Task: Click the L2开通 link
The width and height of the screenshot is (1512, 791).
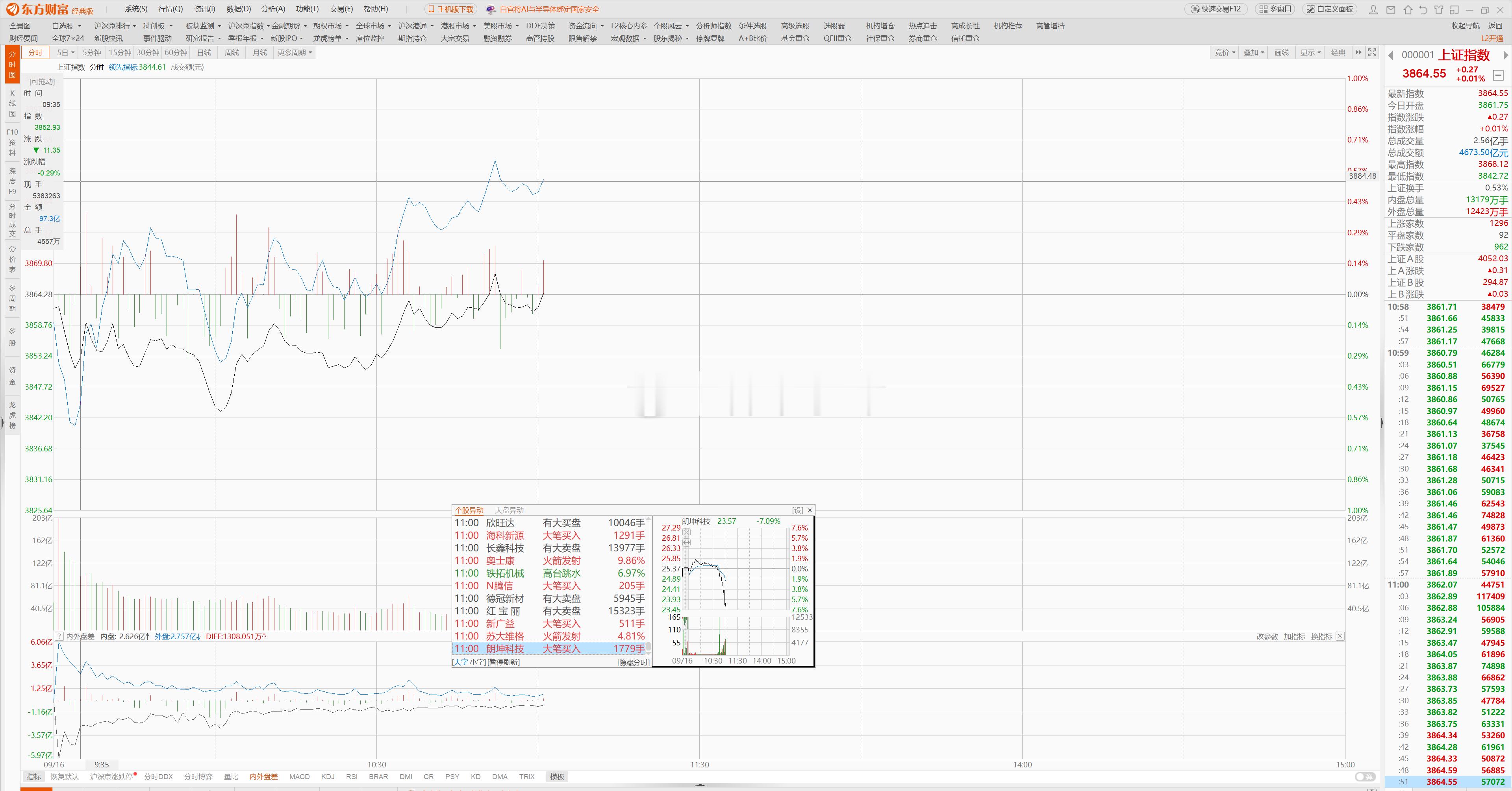Action: (x=1492, y=38)
